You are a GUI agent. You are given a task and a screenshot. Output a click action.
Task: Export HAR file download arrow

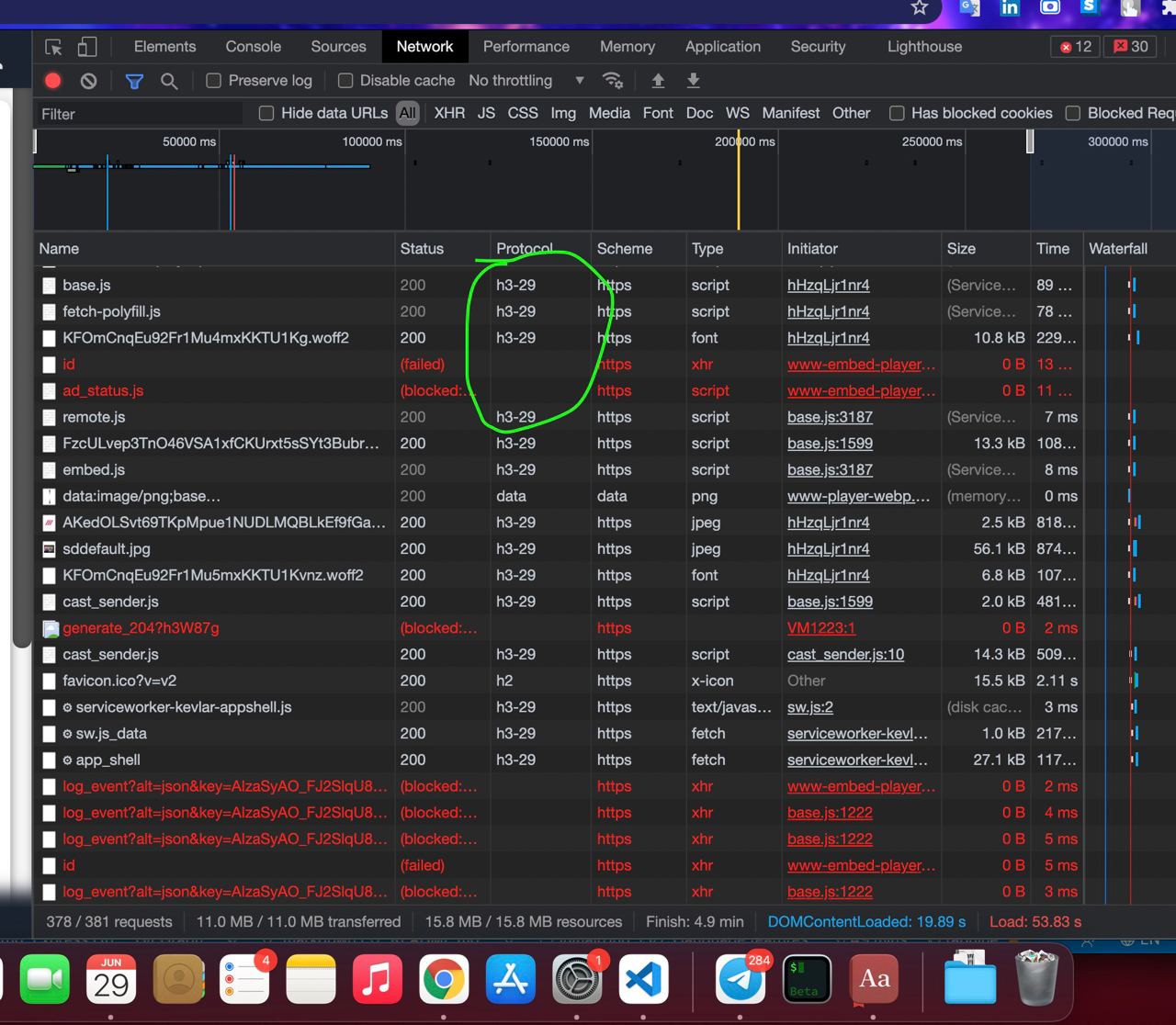(x=694, y=81)
